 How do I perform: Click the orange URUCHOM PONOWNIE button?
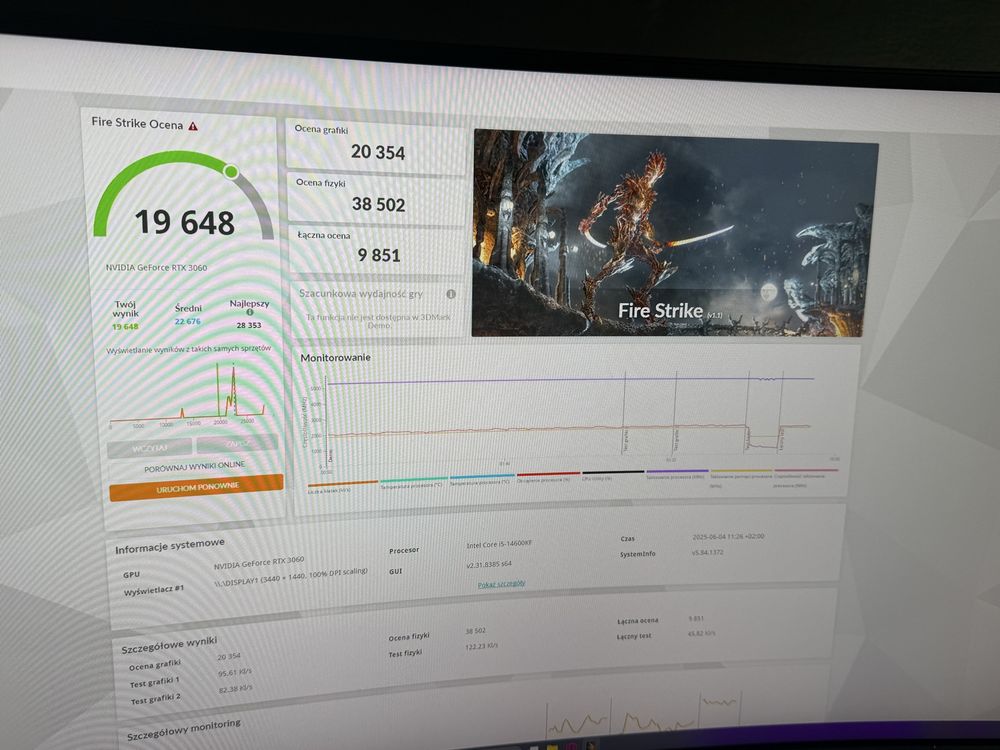(196, 487)
